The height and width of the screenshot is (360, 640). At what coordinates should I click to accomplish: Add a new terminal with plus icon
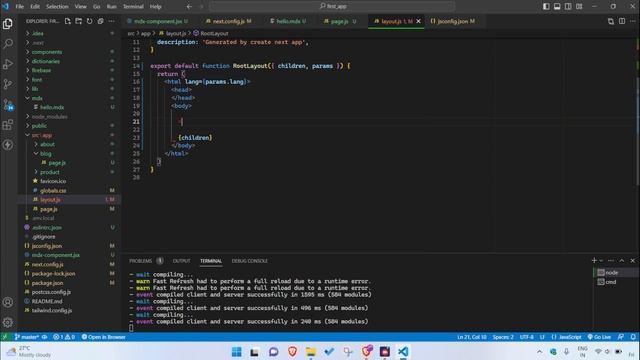[x=594, y=260]
